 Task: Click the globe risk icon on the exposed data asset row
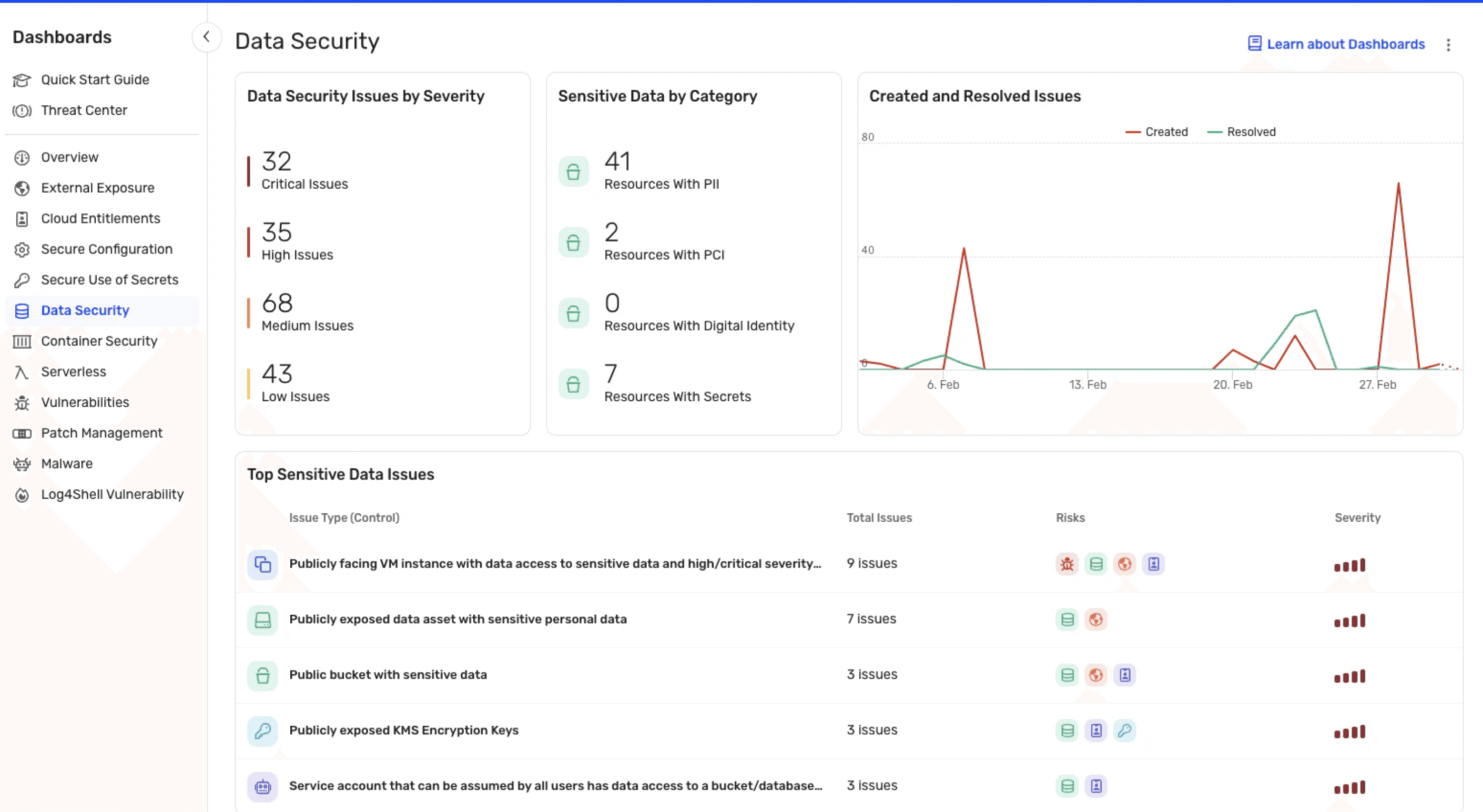1096,619
